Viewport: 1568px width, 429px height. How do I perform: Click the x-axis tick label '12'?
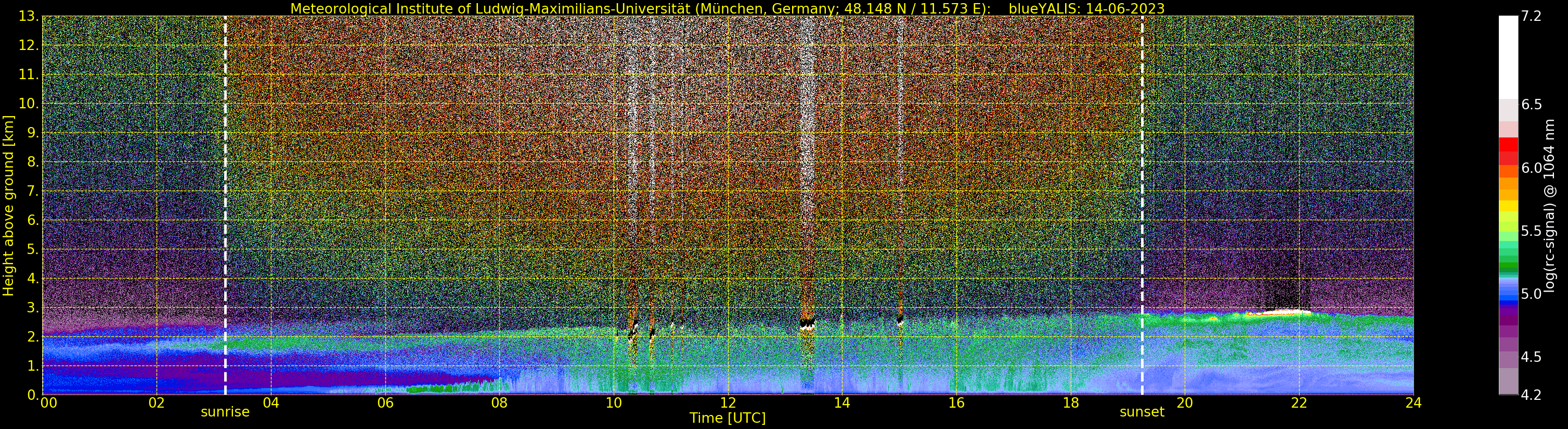(728, 403)
